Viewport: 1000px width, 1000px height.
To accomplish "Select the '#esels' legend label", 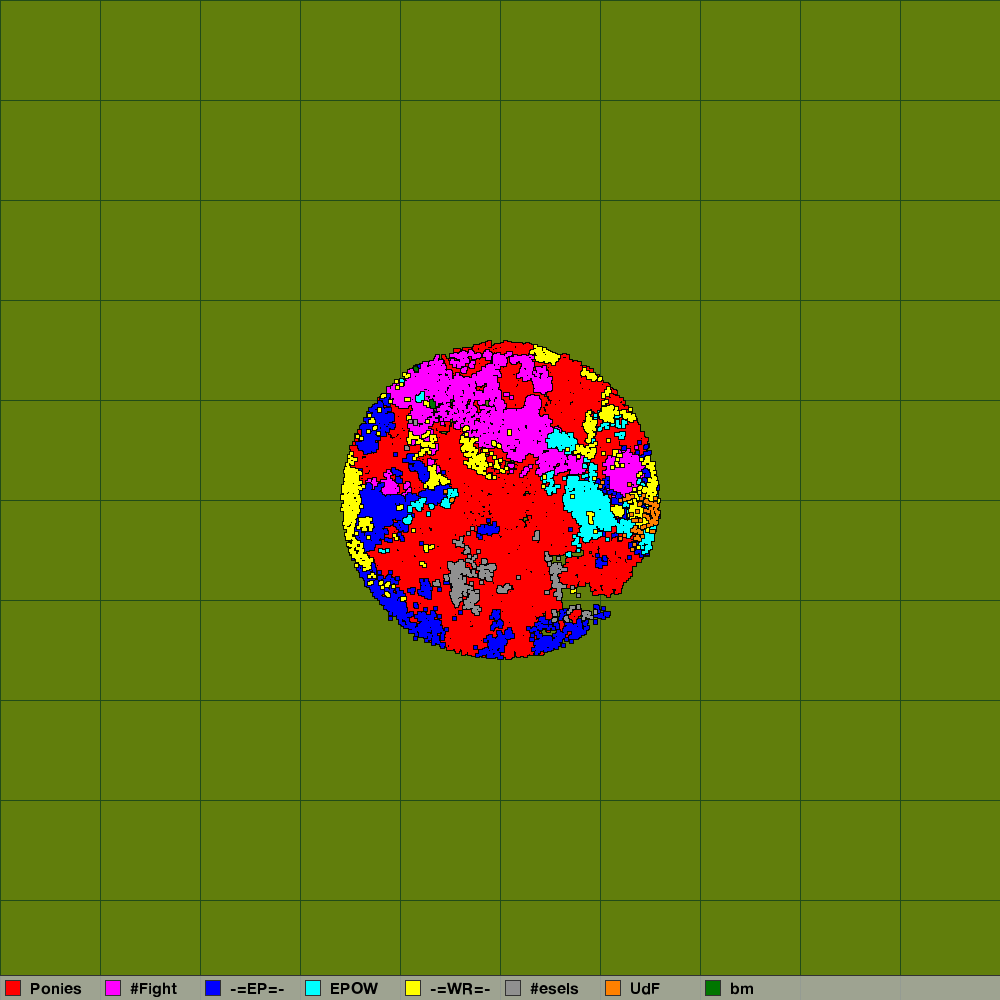I will (554, 989).
